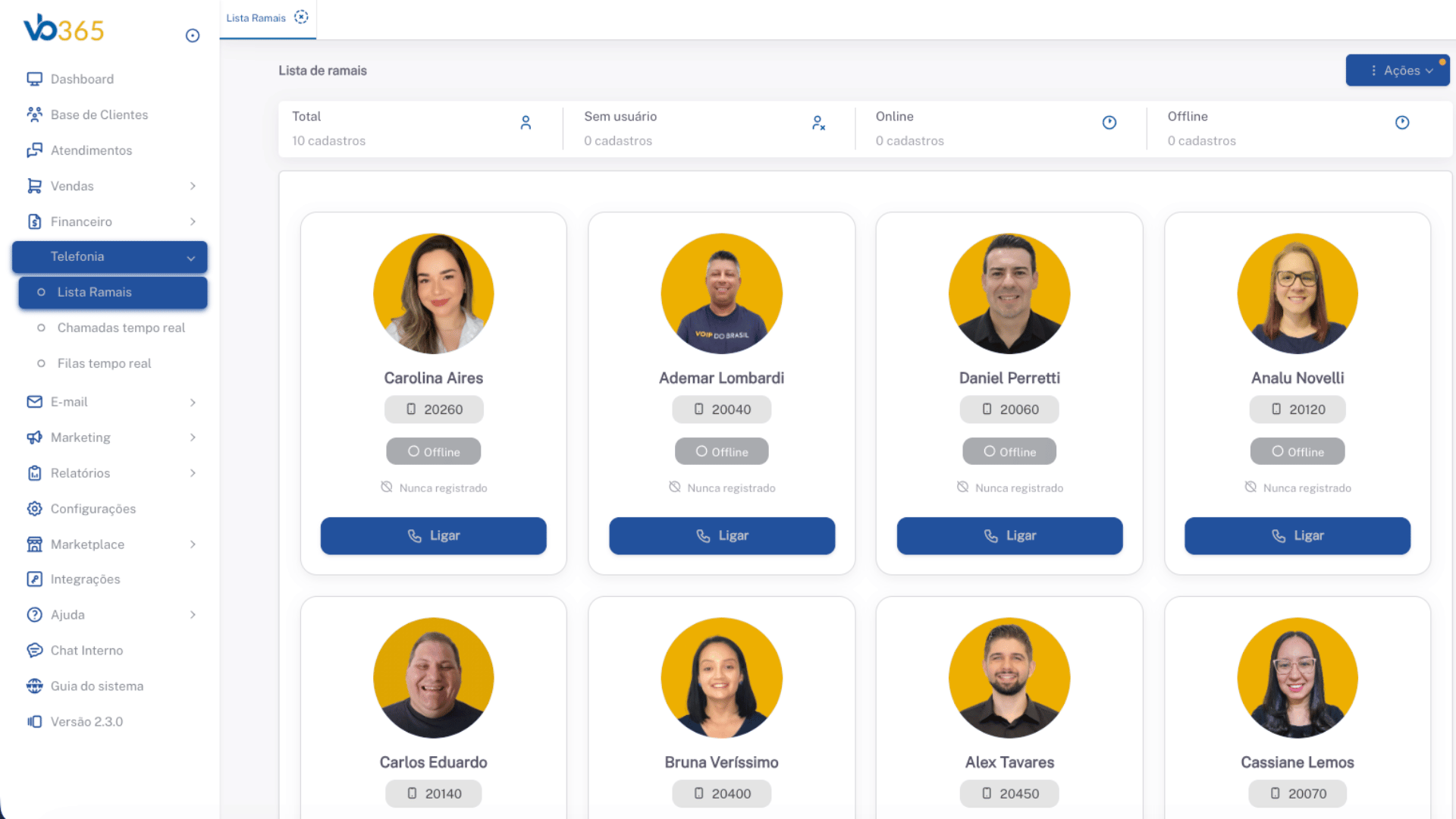The height and width of the screenshot is (819, 1456).
Task: Expand the Financeiro submenu chevron
Action: pyautogui.click(x=193, y=221)
